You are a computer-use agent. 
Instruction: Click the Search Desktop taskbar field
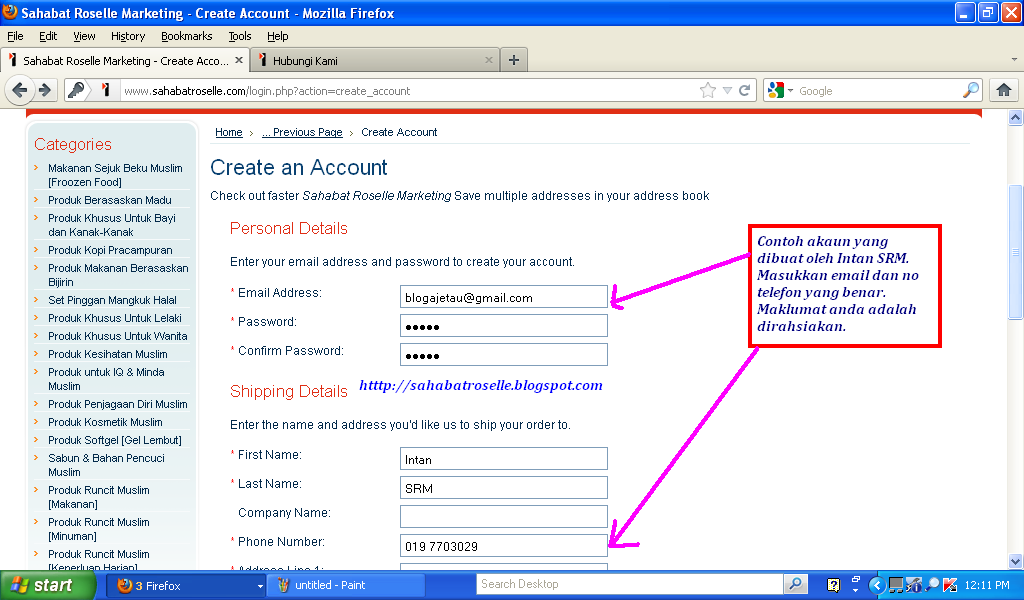click(x=630, y=584)
